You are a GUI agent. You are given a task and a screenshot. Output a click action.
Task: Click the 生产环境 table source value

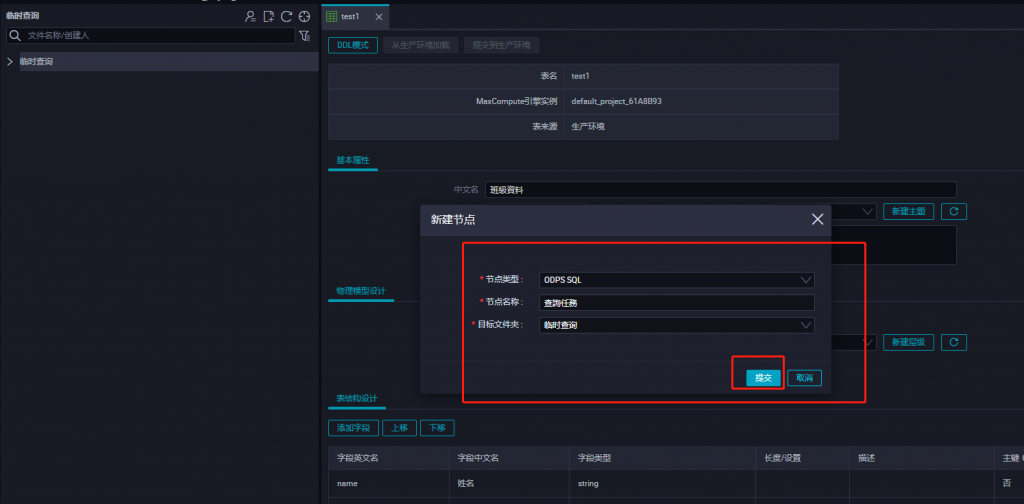point(588,127)
